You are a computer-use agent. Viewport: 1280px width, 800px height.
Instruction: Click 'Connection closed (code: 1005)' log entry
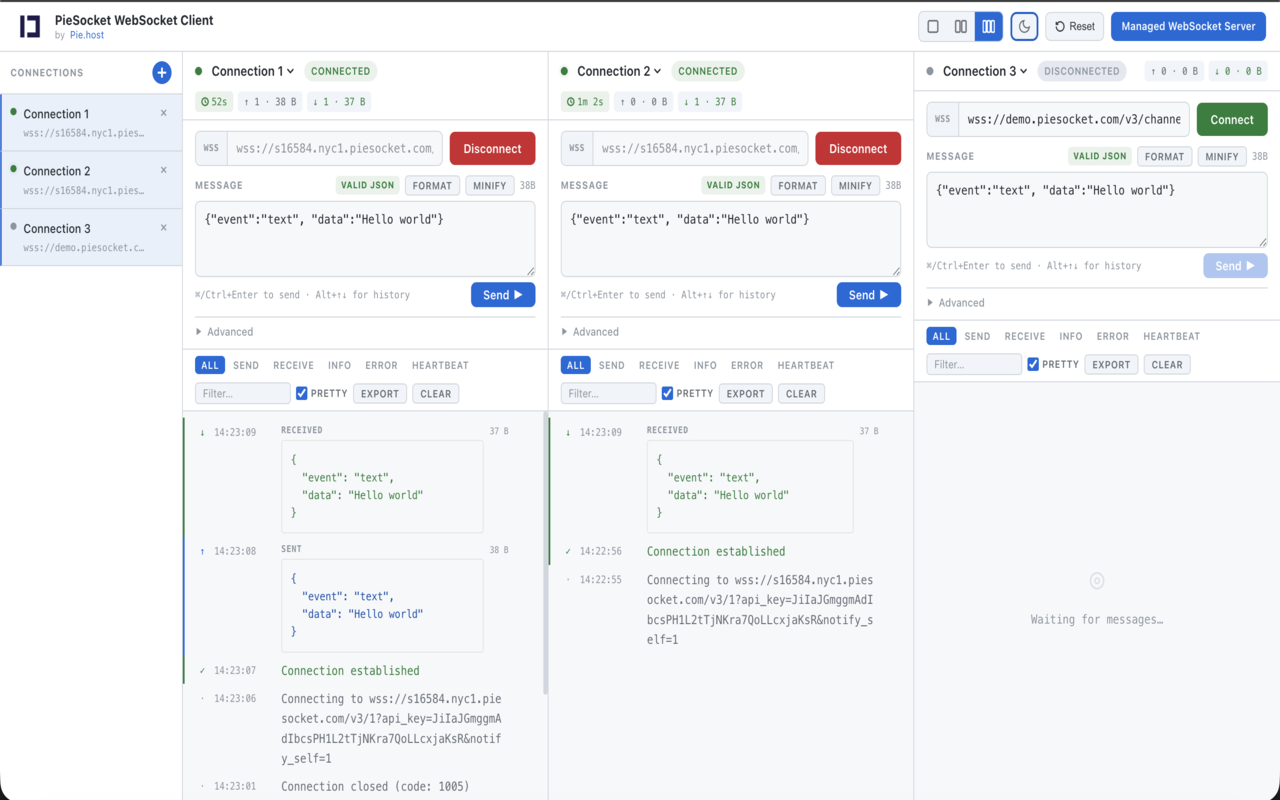tap(375, 786)
